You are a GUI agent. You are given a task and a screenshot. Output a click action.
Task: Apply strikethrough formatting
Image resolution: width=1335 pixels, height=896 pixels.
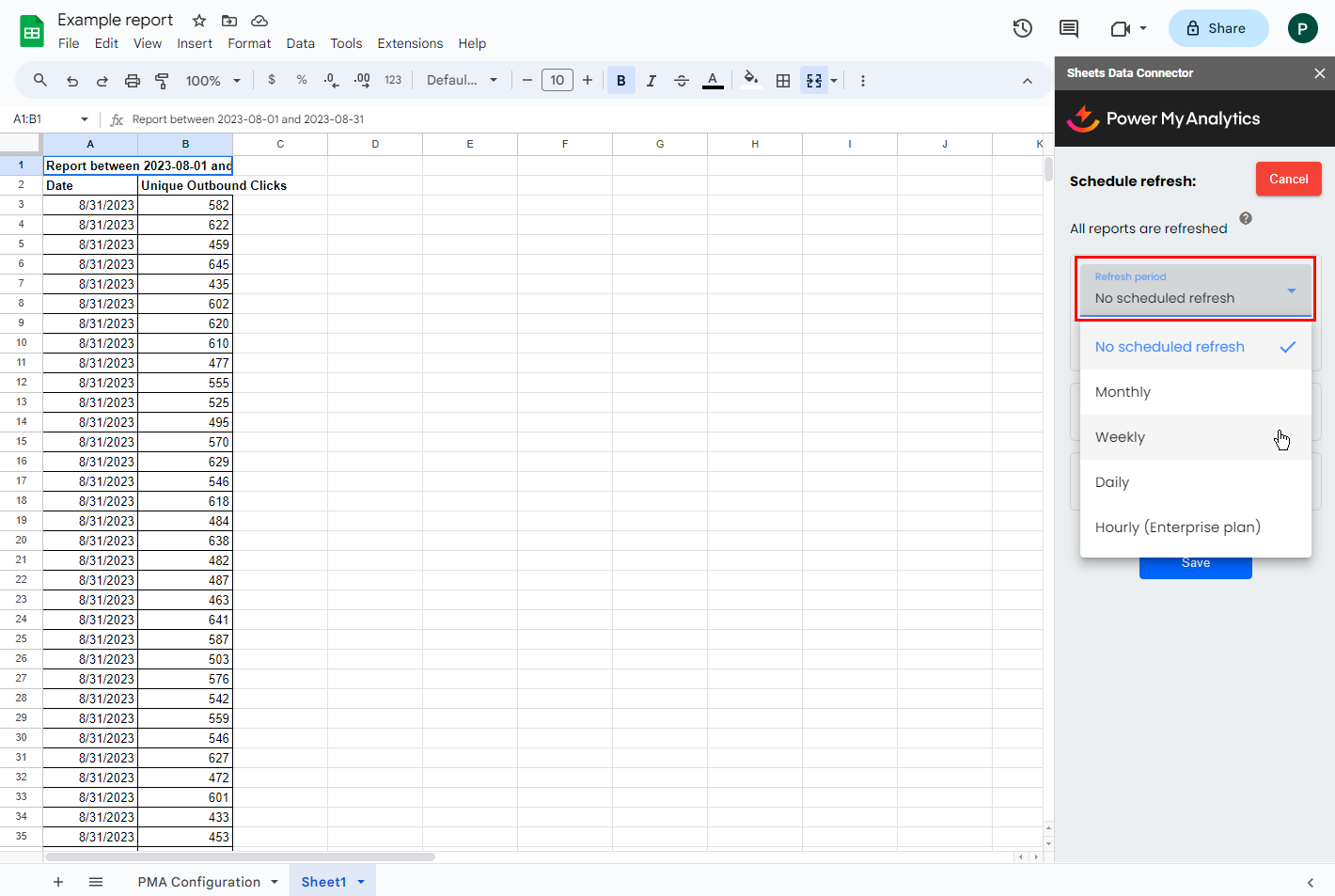tap(682, 81)
